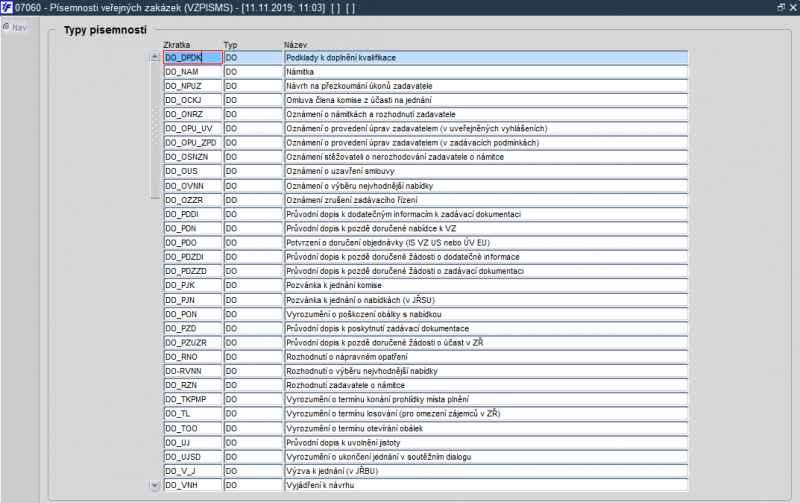Click the DO_PZUZR abbreviation cell

pyautogui.click(x=193, y=343)
